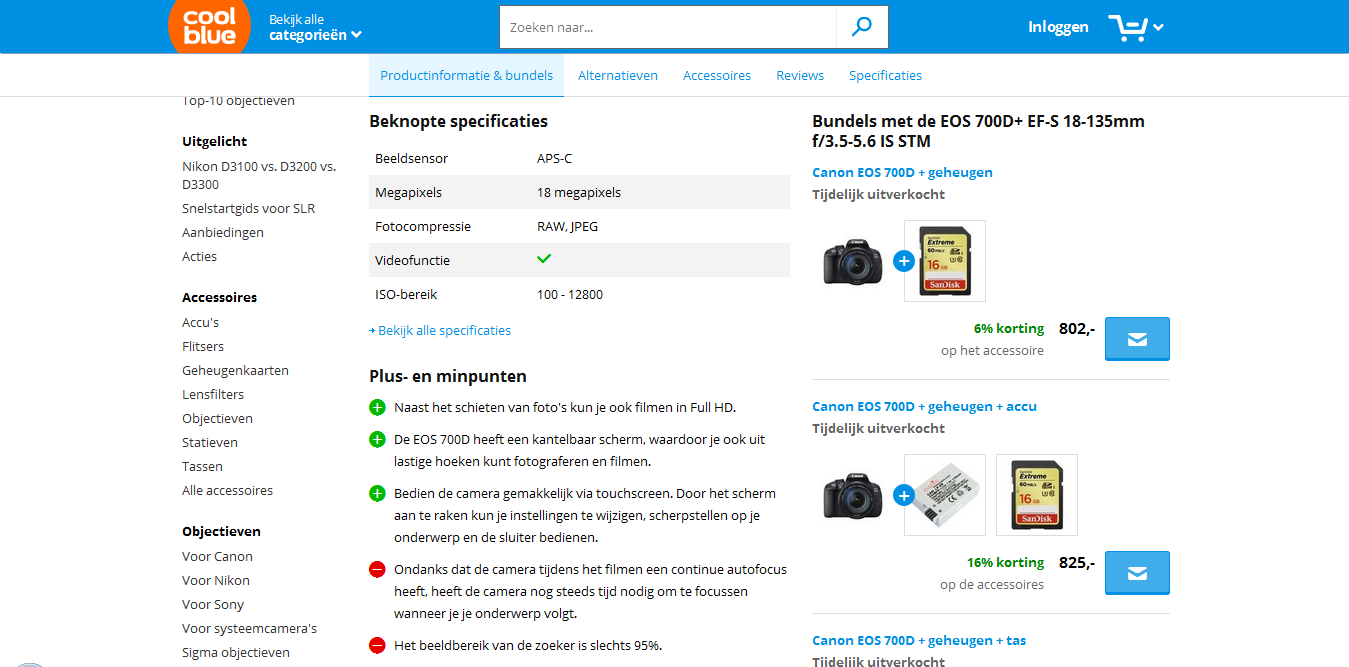
Task: Click in the 'Zoeken naar...' search field
Action: click(667, 27)
